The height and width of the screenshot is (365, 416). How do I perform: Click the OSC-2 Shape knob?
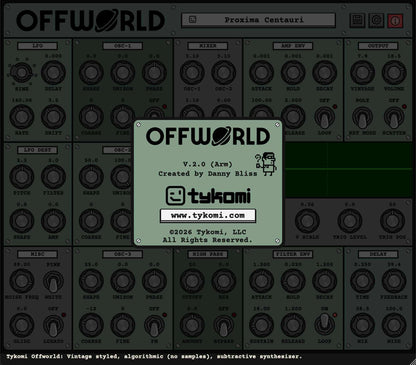[x=91, y=177]
